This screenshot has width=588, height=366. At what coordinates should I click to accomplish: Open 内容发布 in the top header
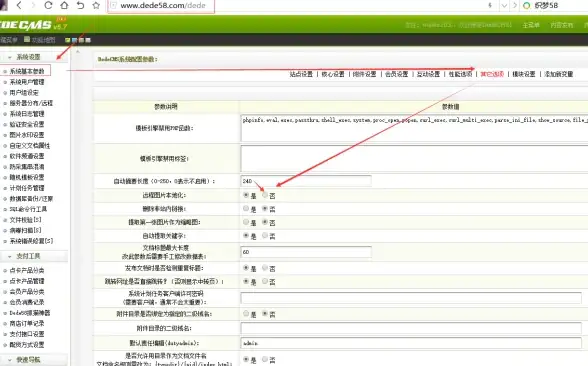coord(561,25)
